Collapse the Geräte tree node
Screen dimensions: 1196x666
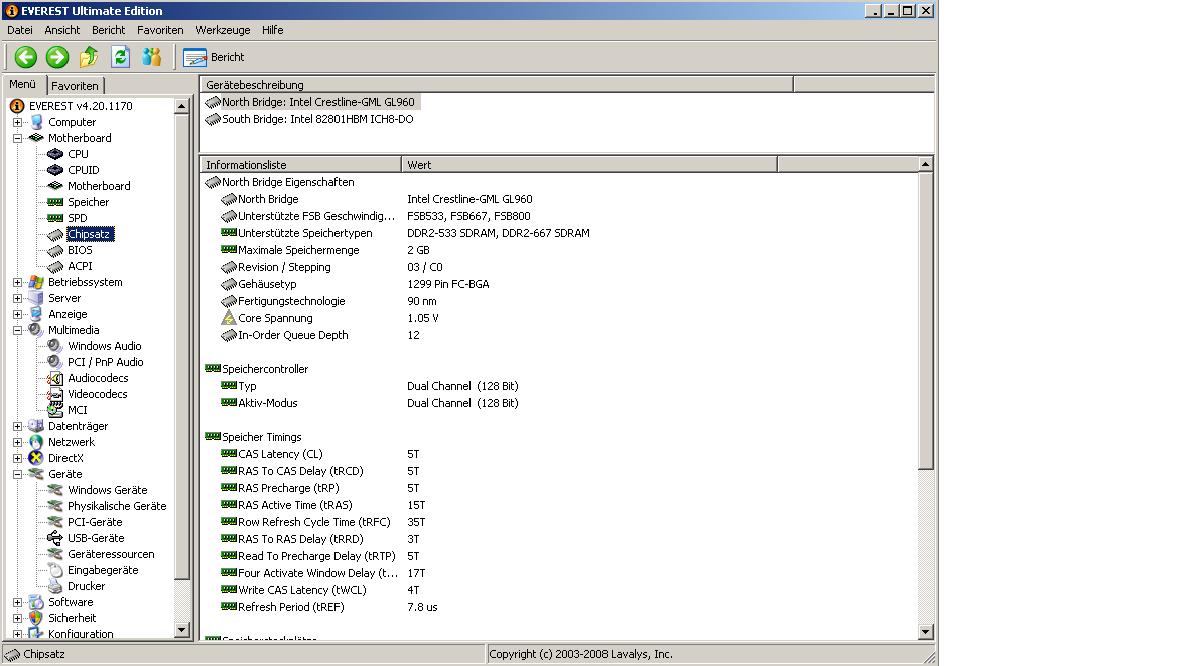click(17, 475)
